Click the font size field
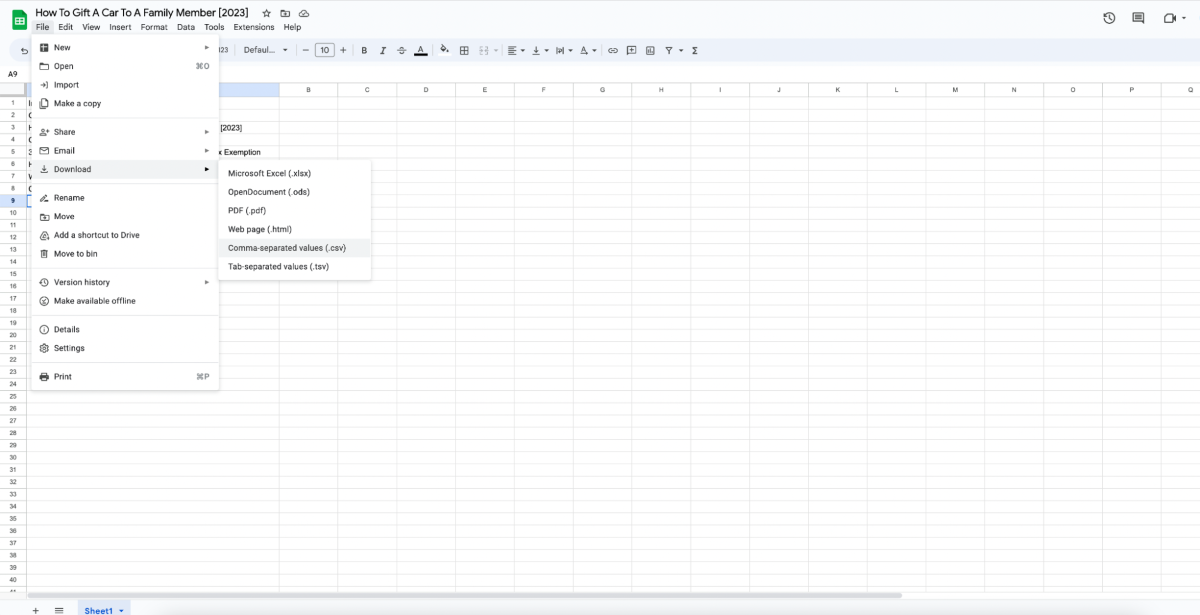The image size is (1200, 615). pyautogui.click(x=324, y=50)
